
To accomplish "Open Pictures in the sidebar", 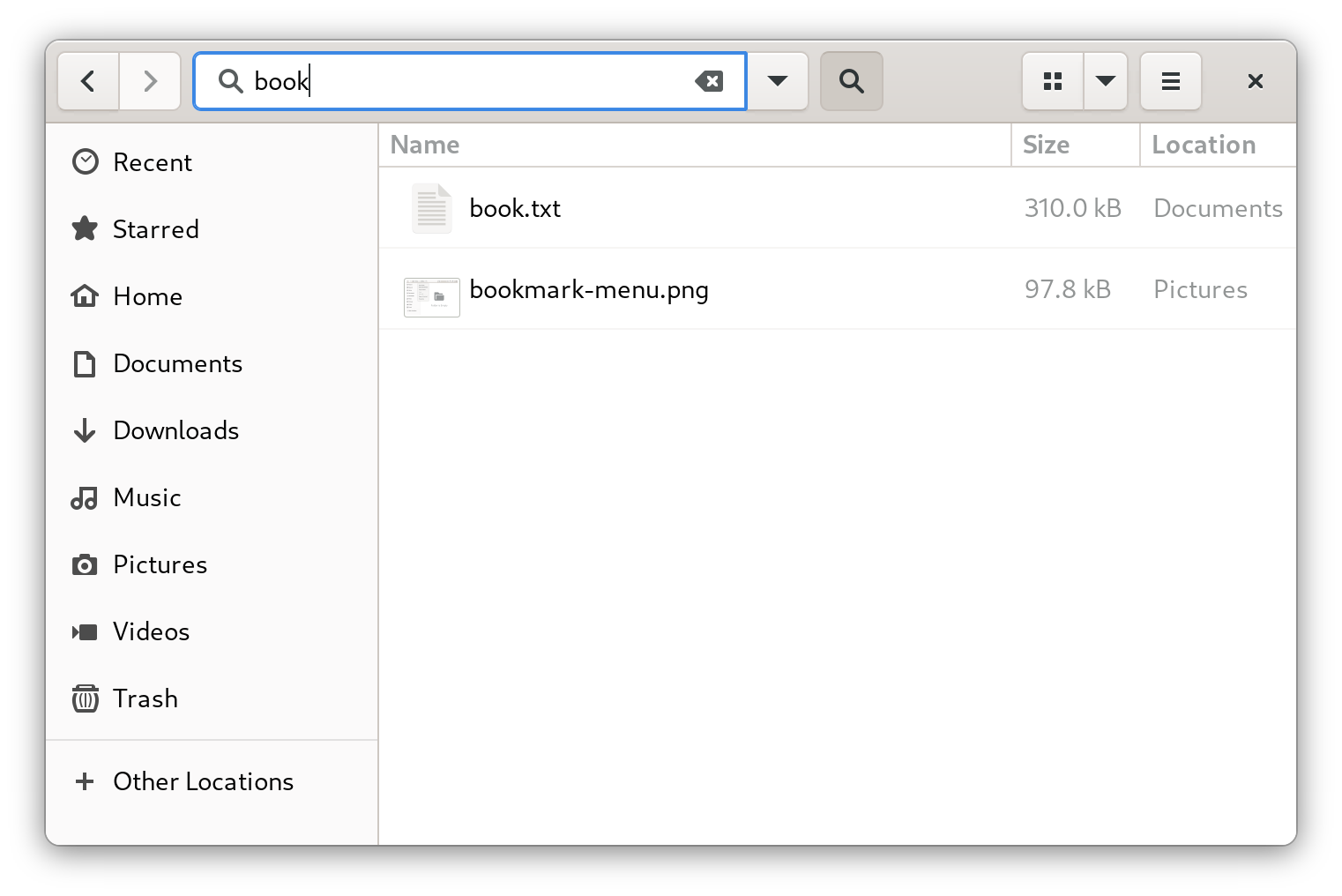I will [212, 564].
